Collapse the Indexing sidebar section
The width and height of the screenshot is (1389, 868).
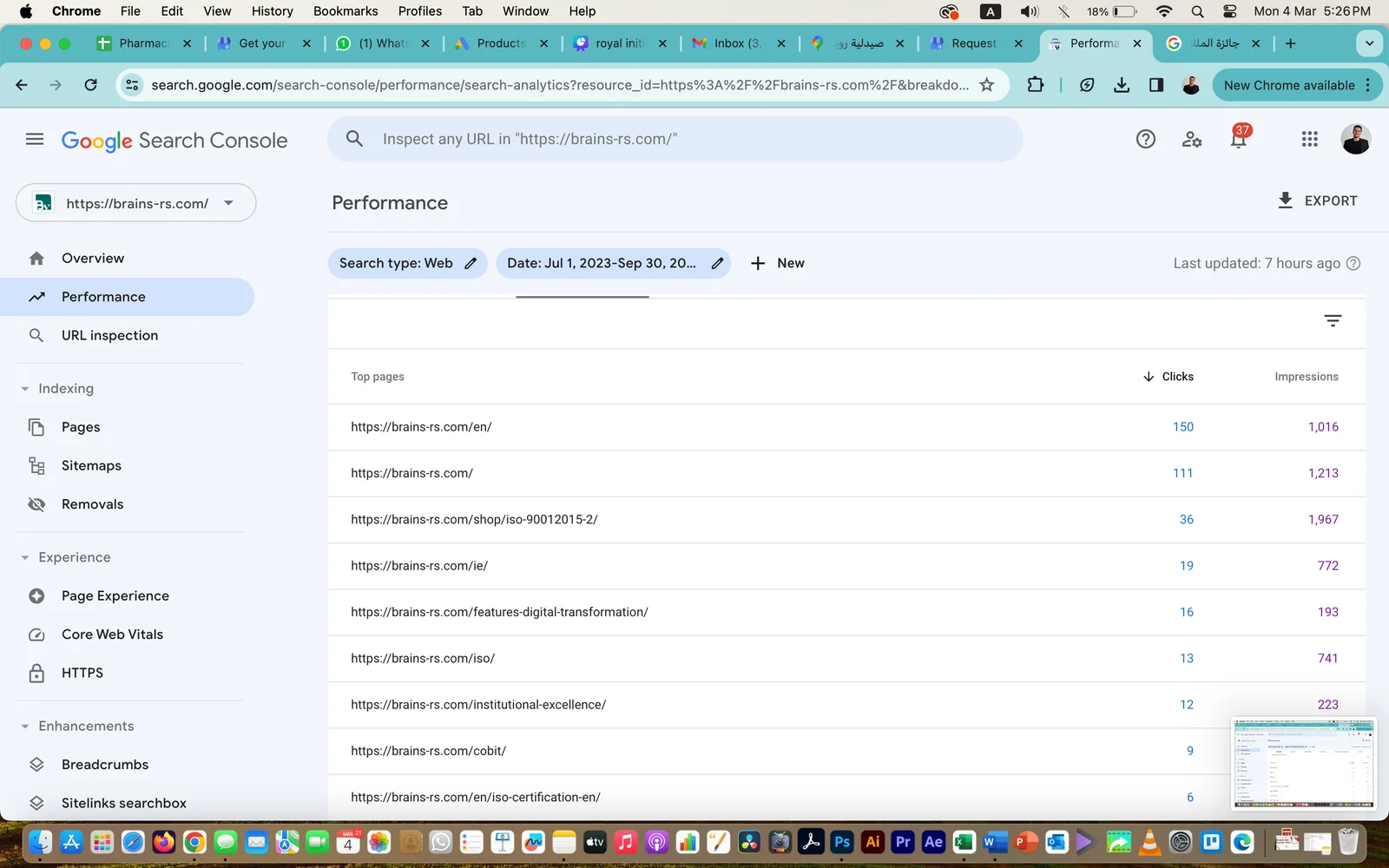(25, 389)
